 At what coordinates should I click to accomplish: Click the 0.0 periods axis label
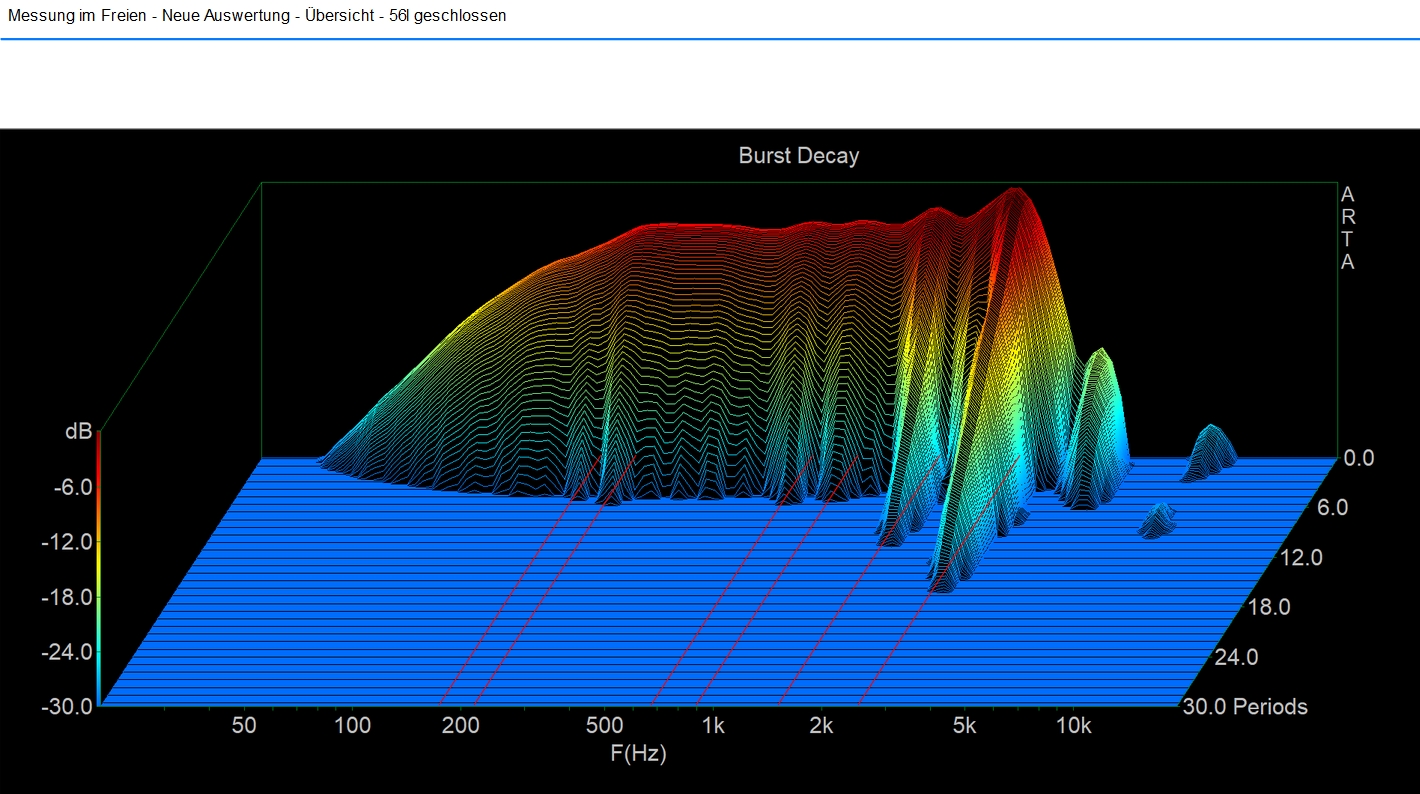(1359, 458)
